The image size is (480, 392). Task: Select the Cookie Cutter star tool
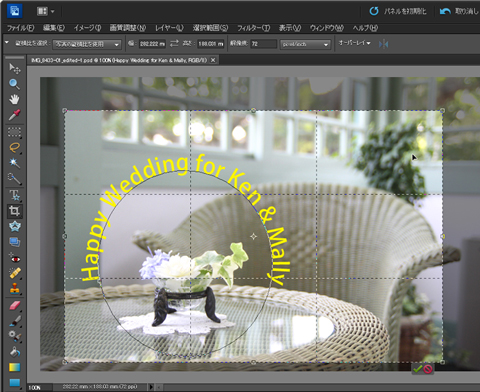point(14,227)
